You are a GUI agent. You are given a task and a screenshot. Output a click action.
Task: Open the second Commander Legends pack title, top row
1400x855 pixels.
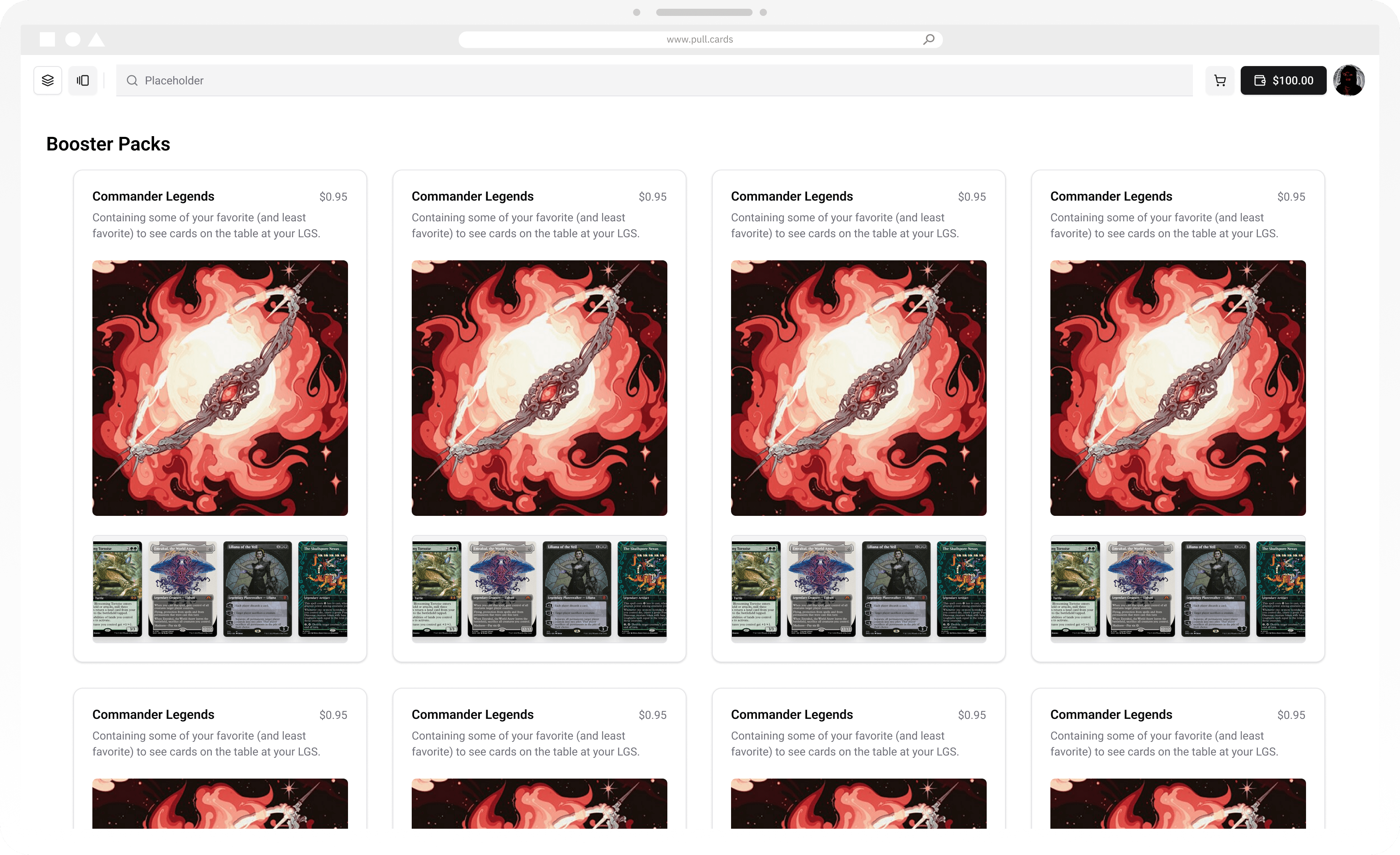[x=473, y=197]
